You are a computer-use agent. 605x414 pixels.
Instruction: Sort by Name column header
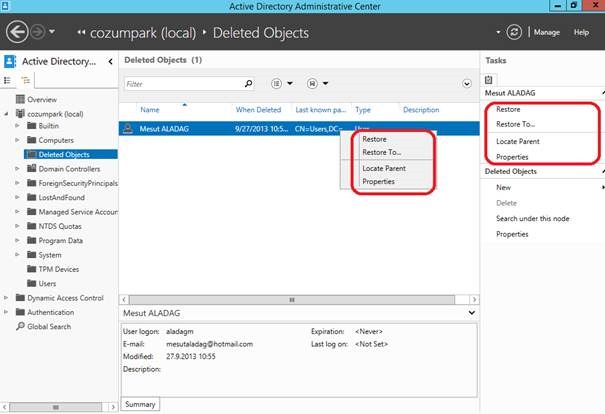tap(150, 110)
